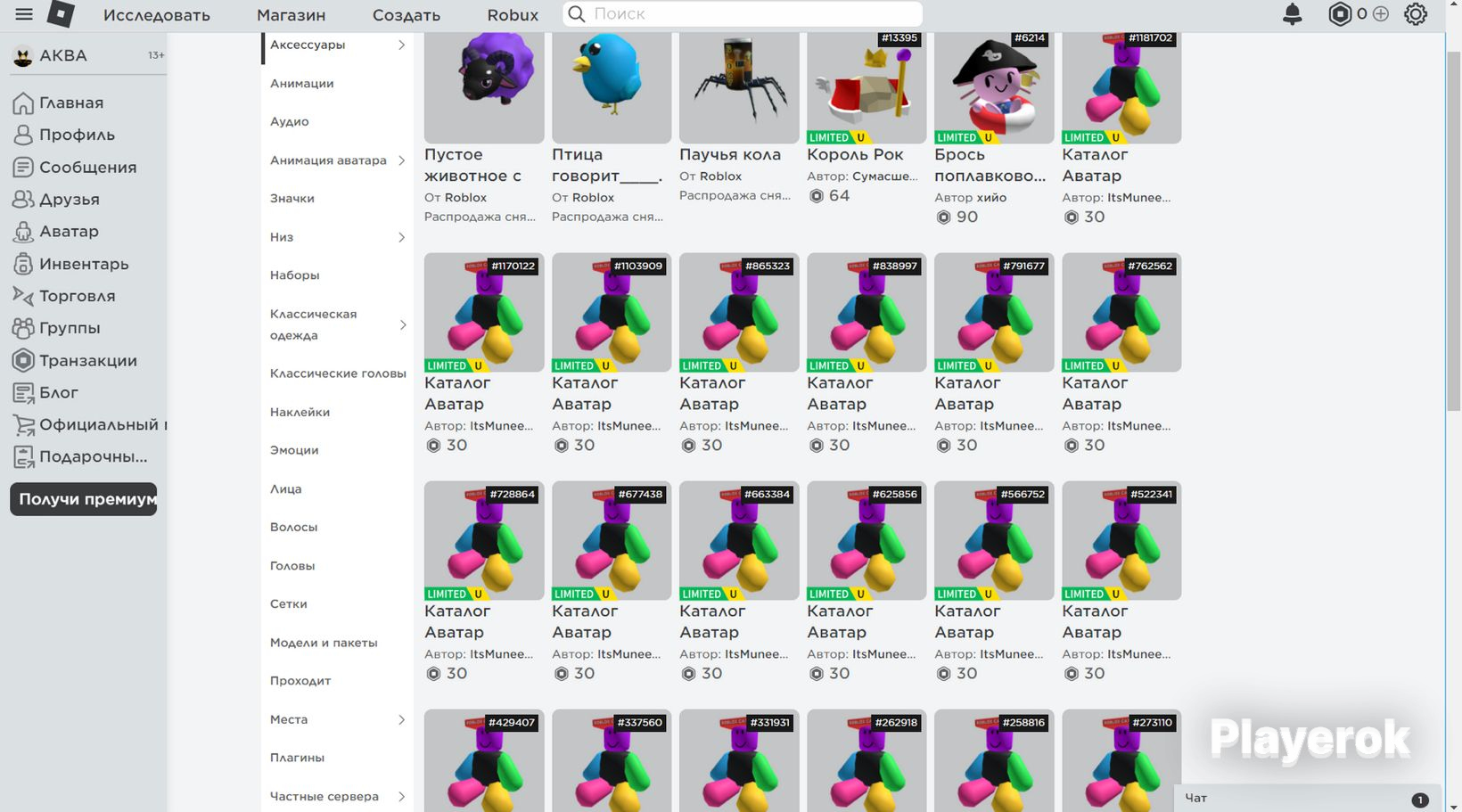Click the Профиль person icon

[x=23, y=135]
